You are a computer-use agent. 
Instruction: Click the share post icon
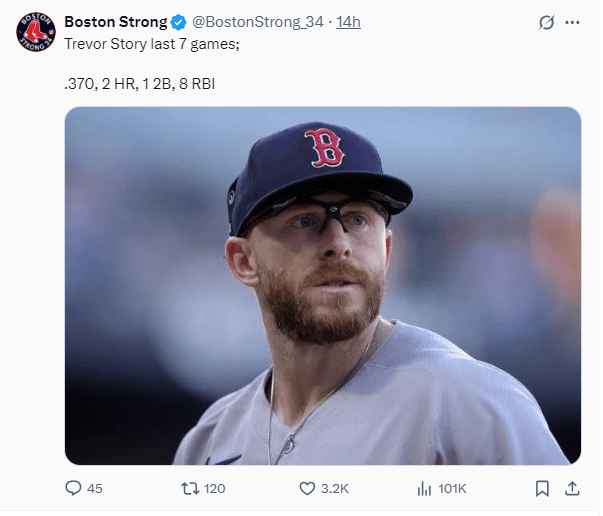tap(572, 488)
